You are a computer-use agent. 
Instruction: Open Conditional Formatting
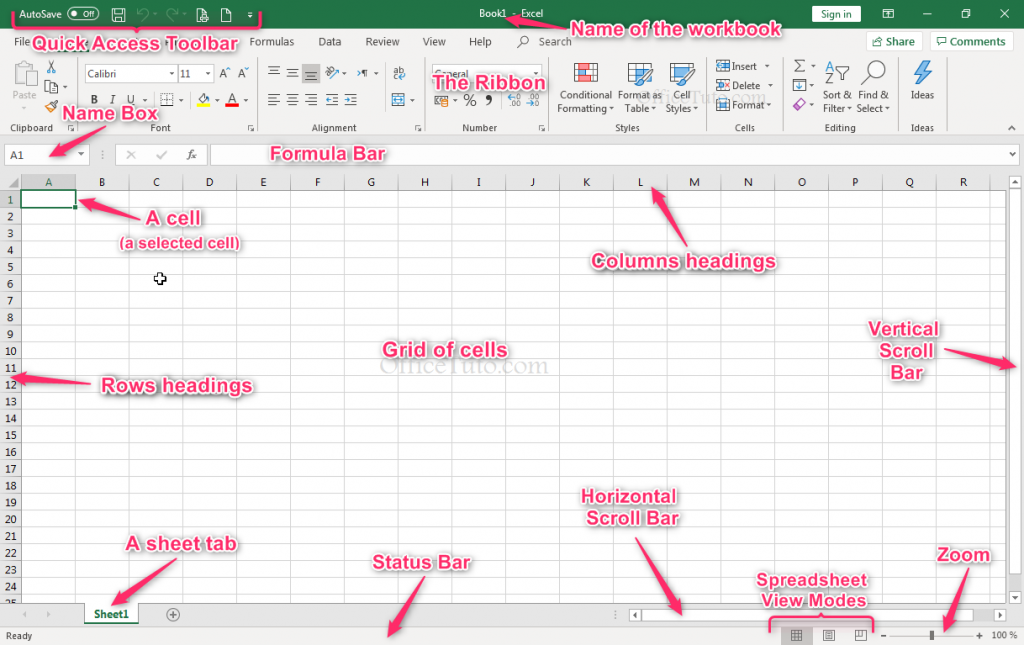point(585,88)
